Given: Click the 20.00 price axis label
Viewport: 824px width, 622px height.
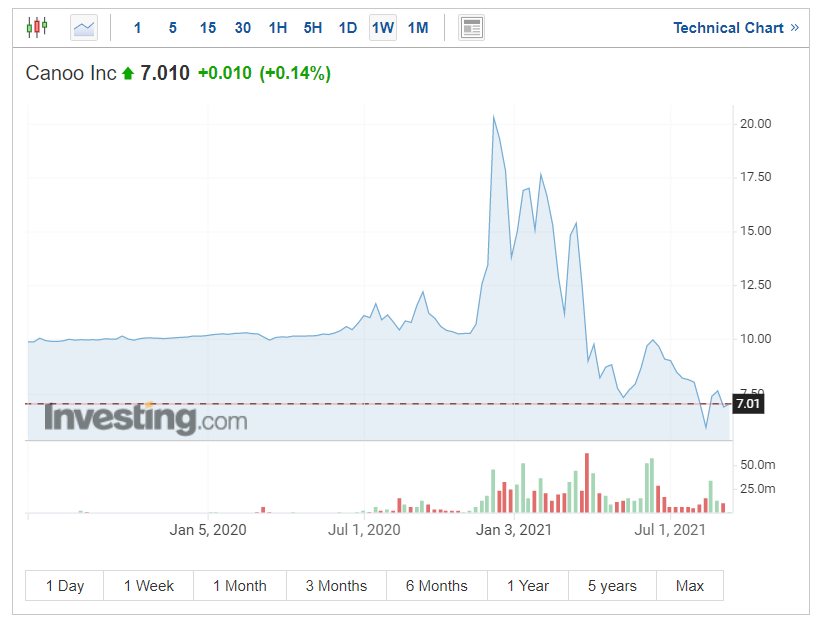Looking at the screenshot, I should pos(755,123).
